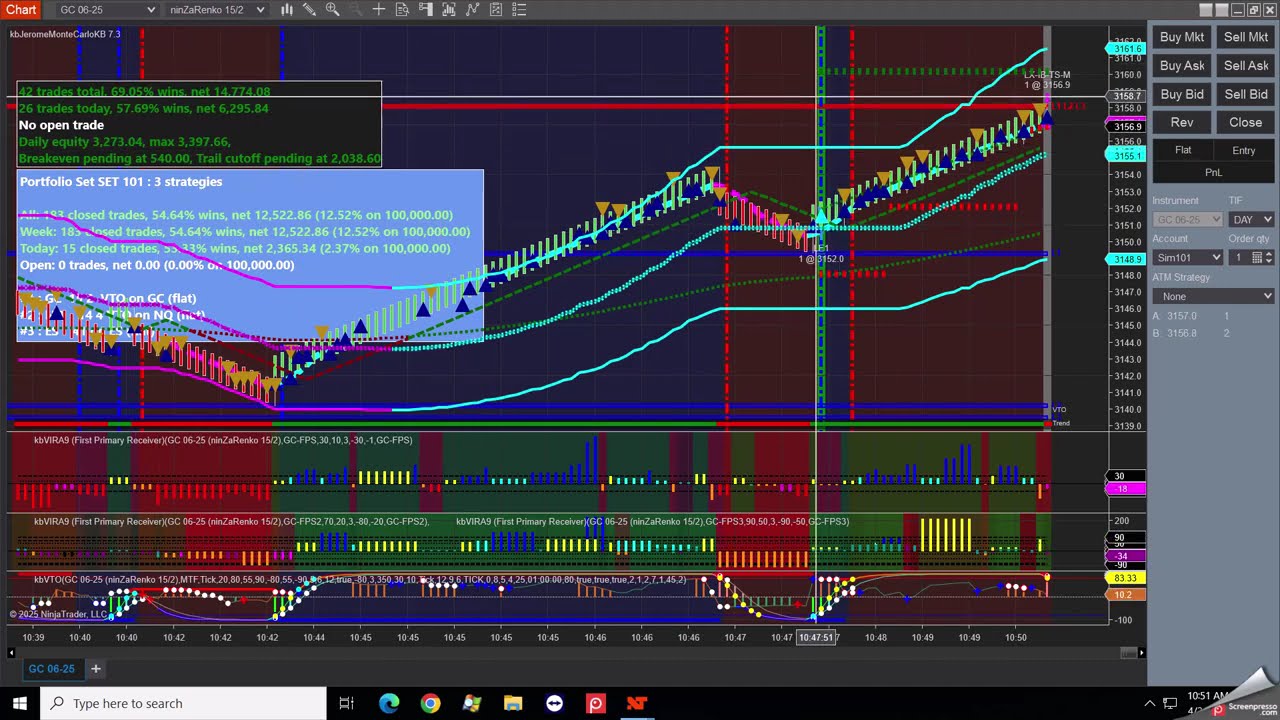
Task: Open Windows Start menu
Action: pos(20,703)
